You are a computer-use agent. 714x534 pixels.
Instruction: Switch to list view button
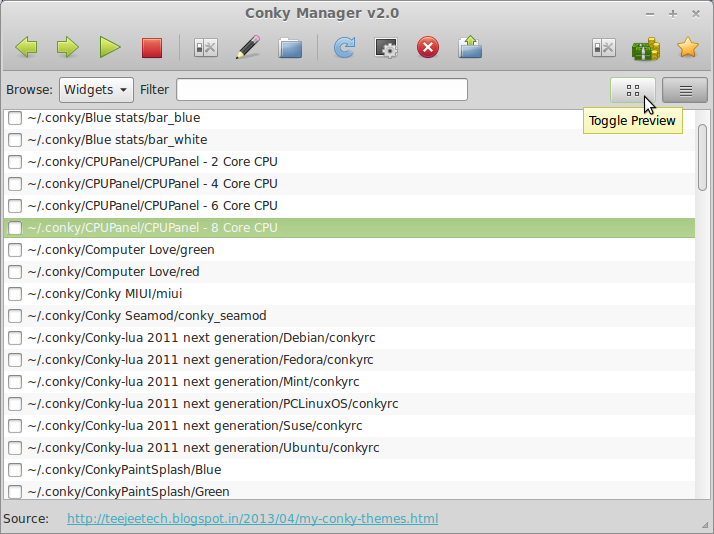pos(685,90)
